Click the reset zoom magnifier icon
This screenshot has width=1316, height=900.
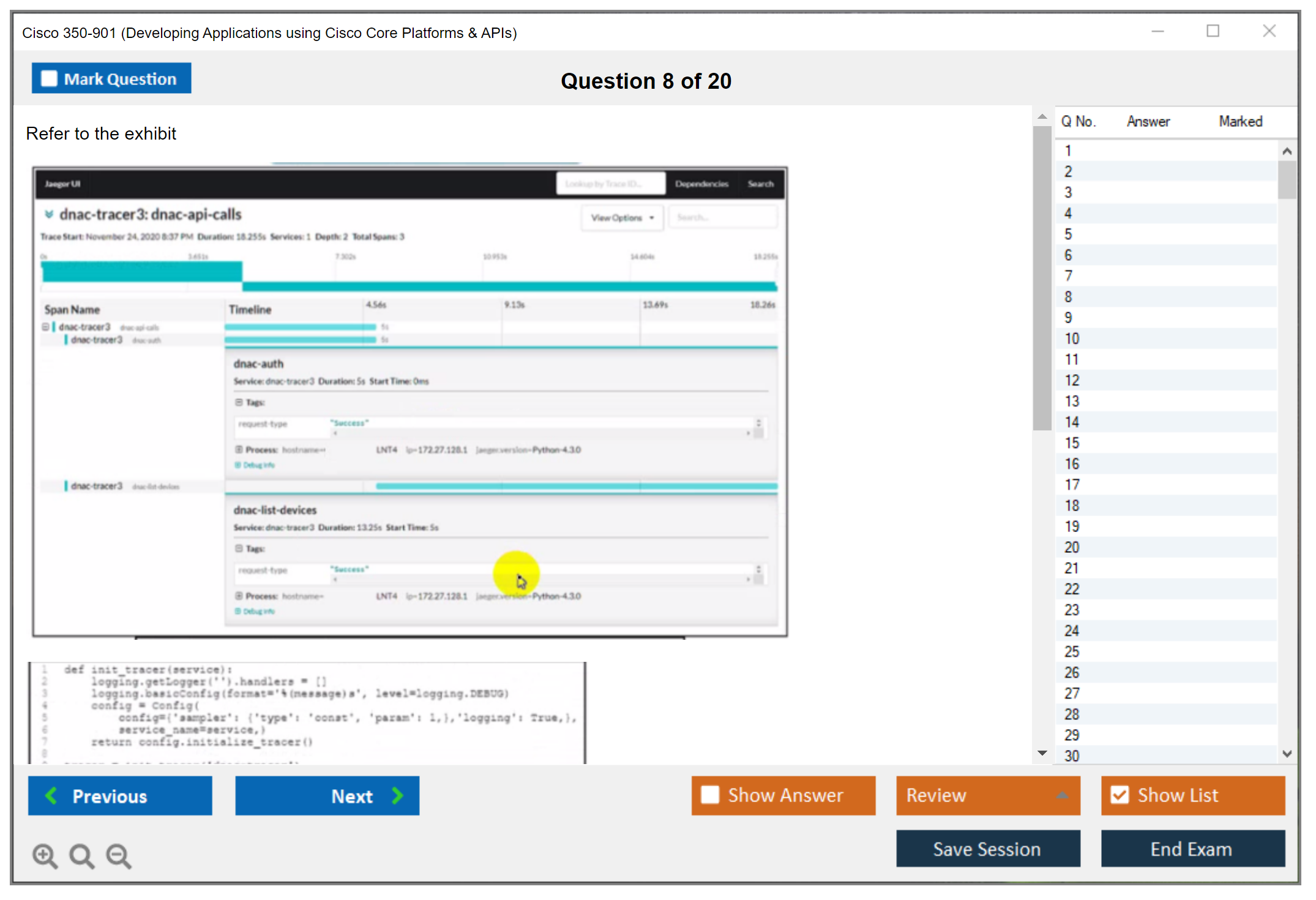81,855
